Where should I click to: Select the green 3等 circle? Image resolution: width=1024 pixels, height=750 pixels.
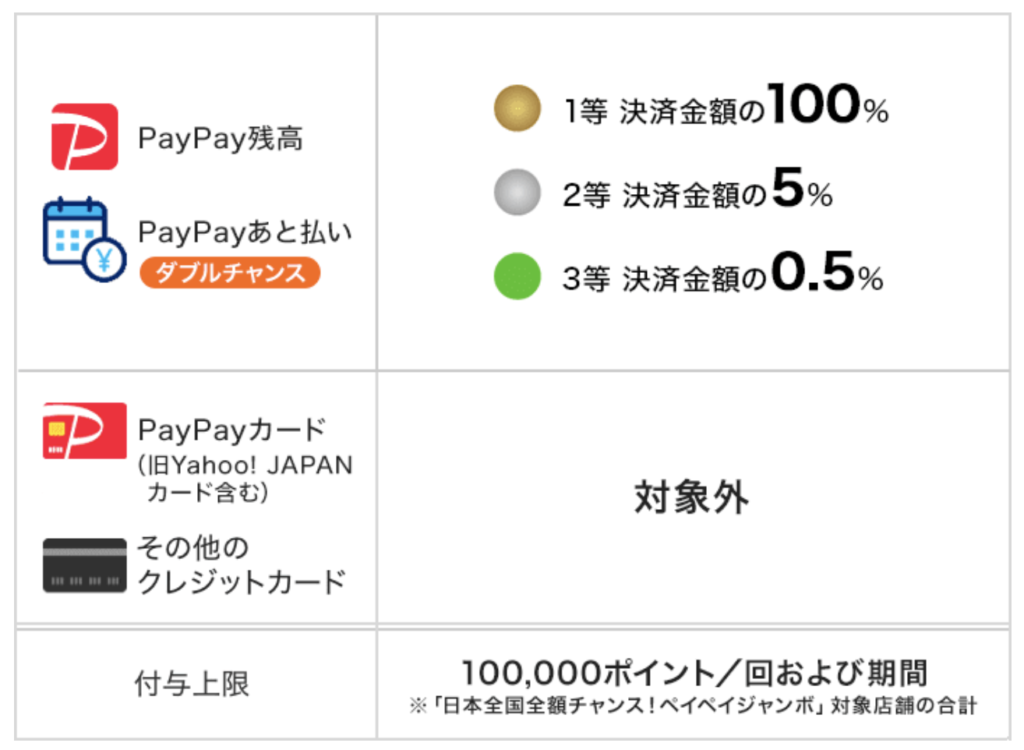click(x=517, y=276)
